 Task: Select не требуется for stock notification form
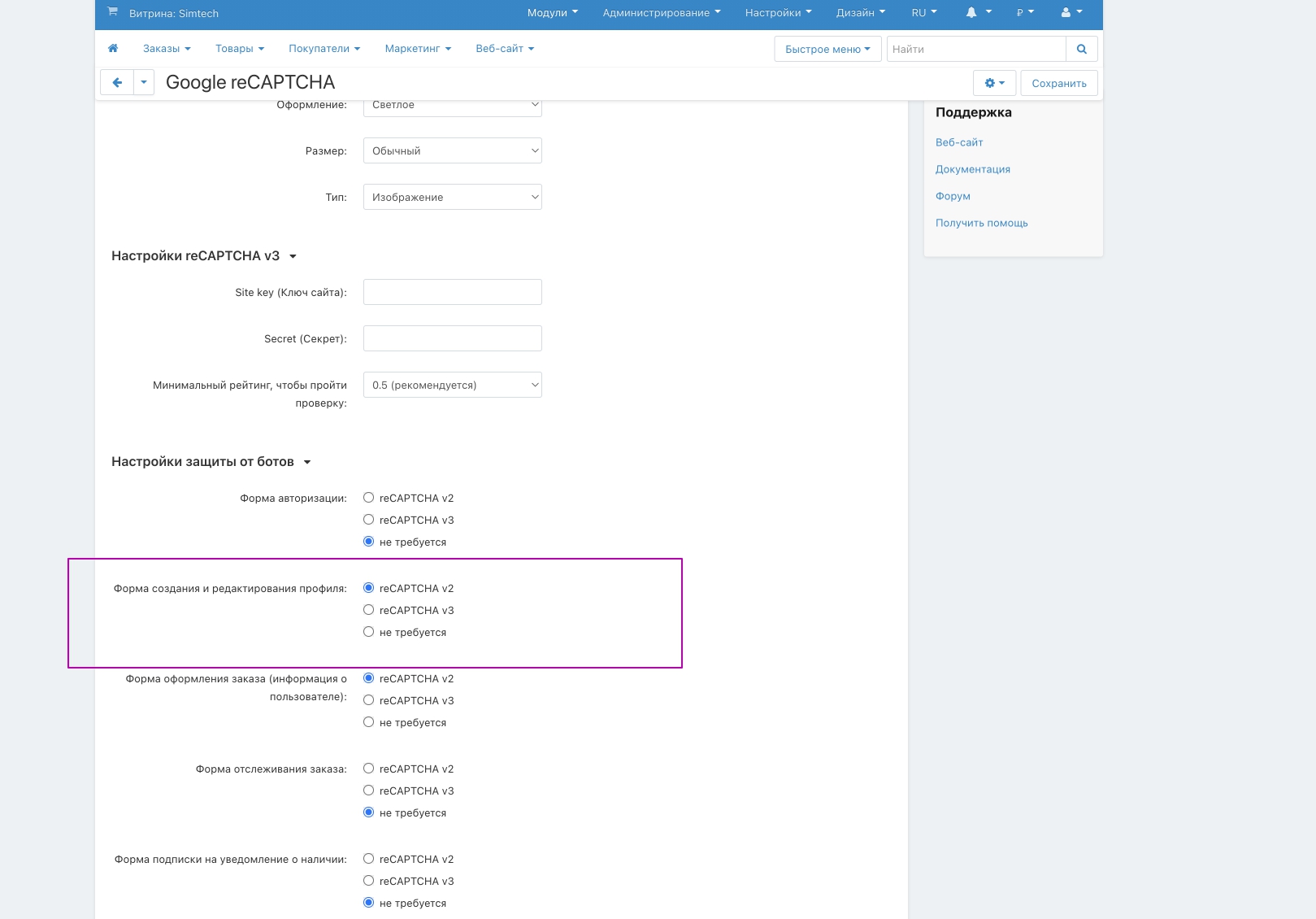pyautogui.click(x=369, y=903)
